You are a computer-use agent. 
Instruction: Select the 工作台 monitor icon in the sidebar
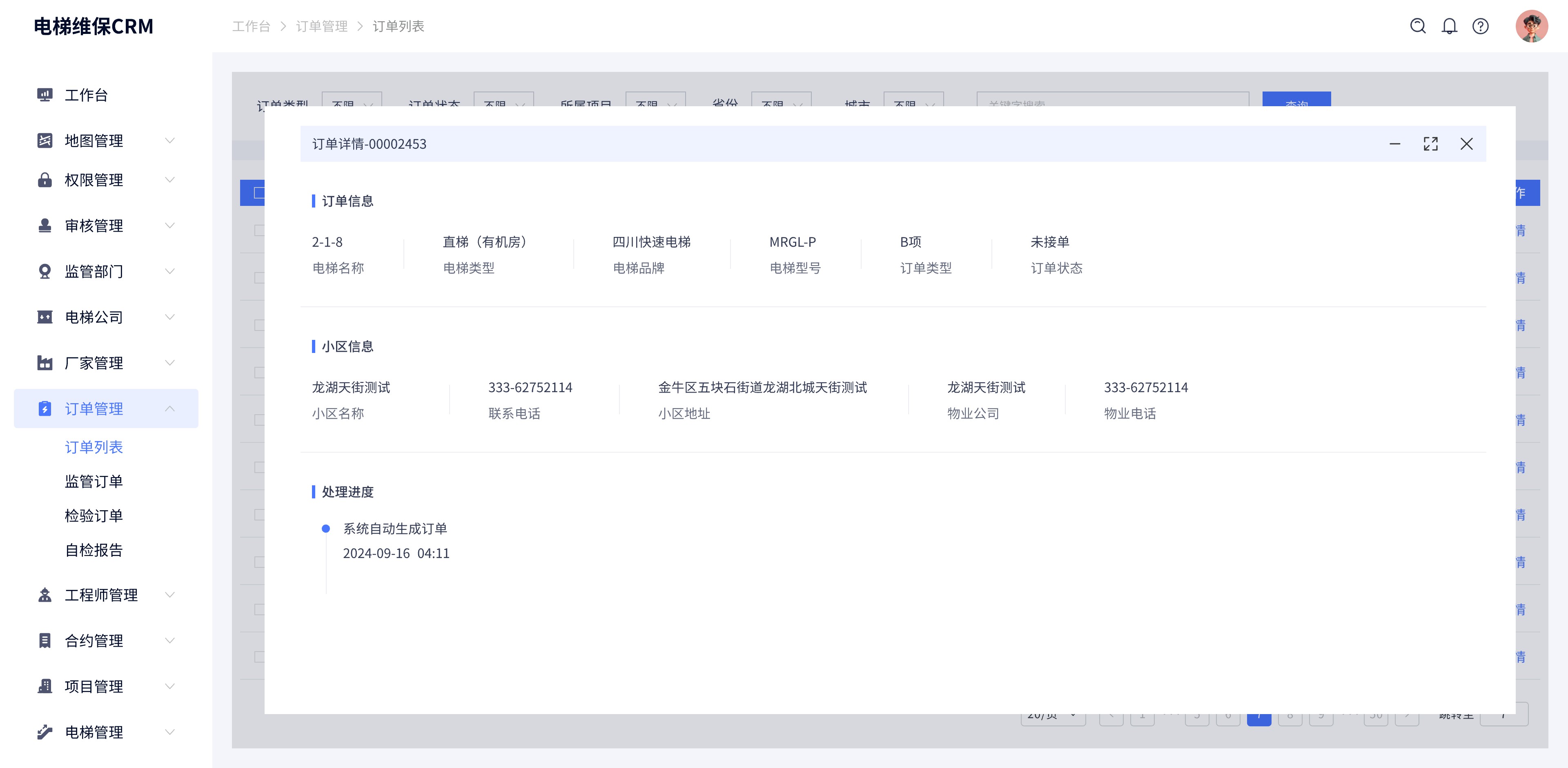(x=45, y=94)
